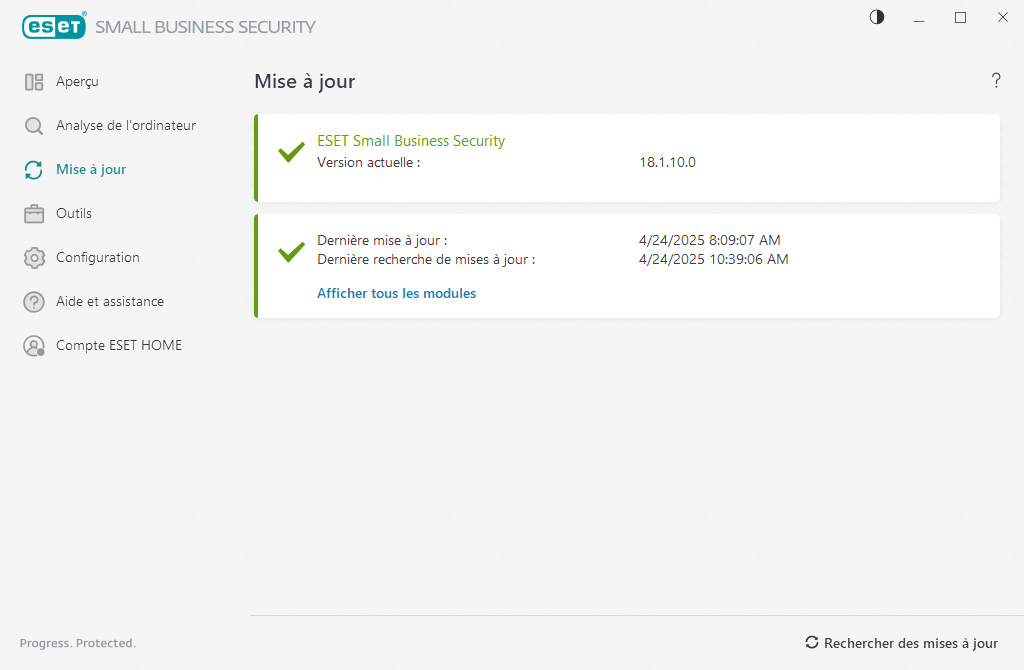Minimize the ESET window
Viewport: 1024px width, 670px height.
tap(919, 17)
